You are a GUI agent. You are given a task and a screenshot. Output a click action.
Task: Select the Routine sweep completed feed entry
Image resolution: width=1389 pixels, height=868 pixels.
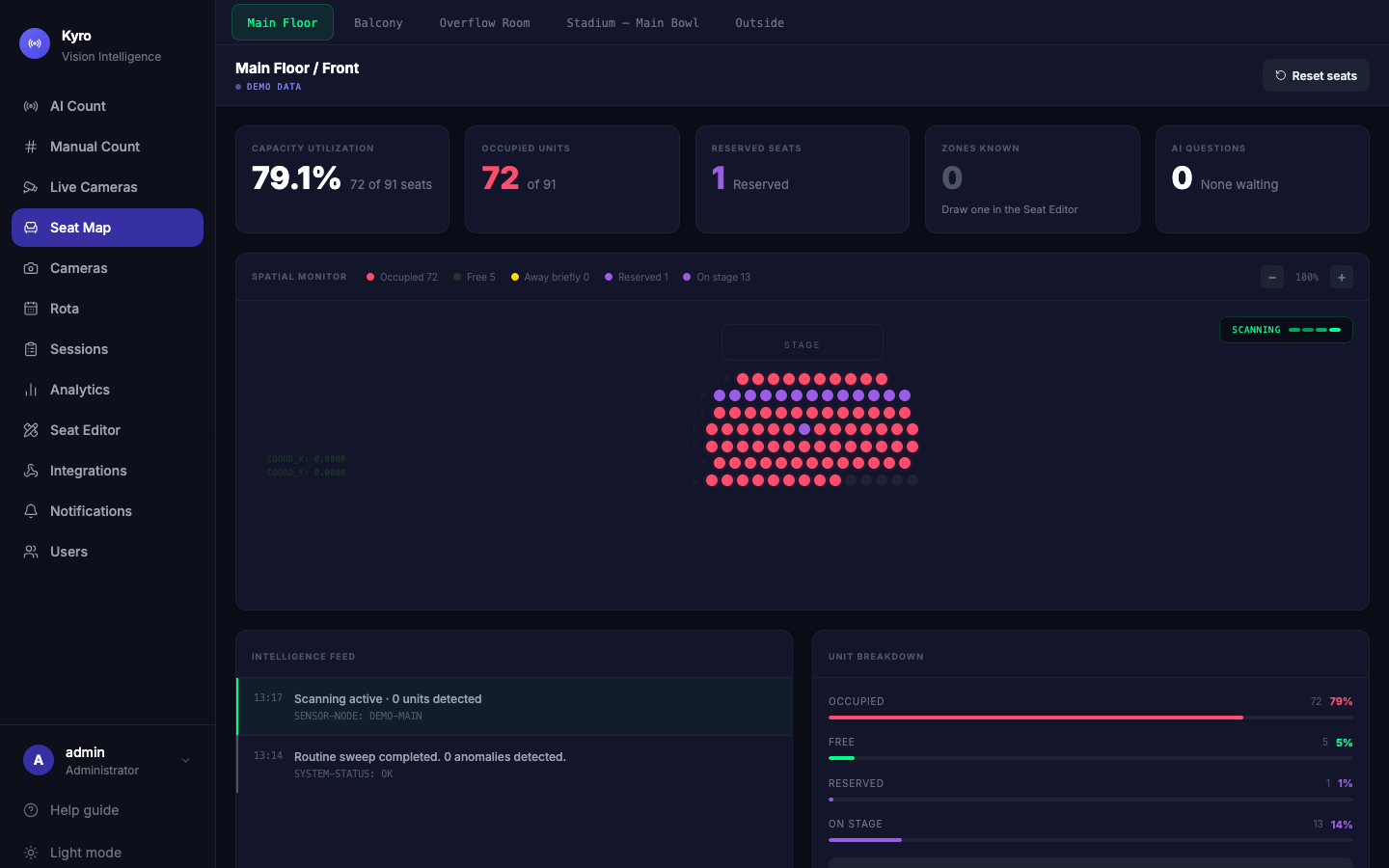coord(514,765)
